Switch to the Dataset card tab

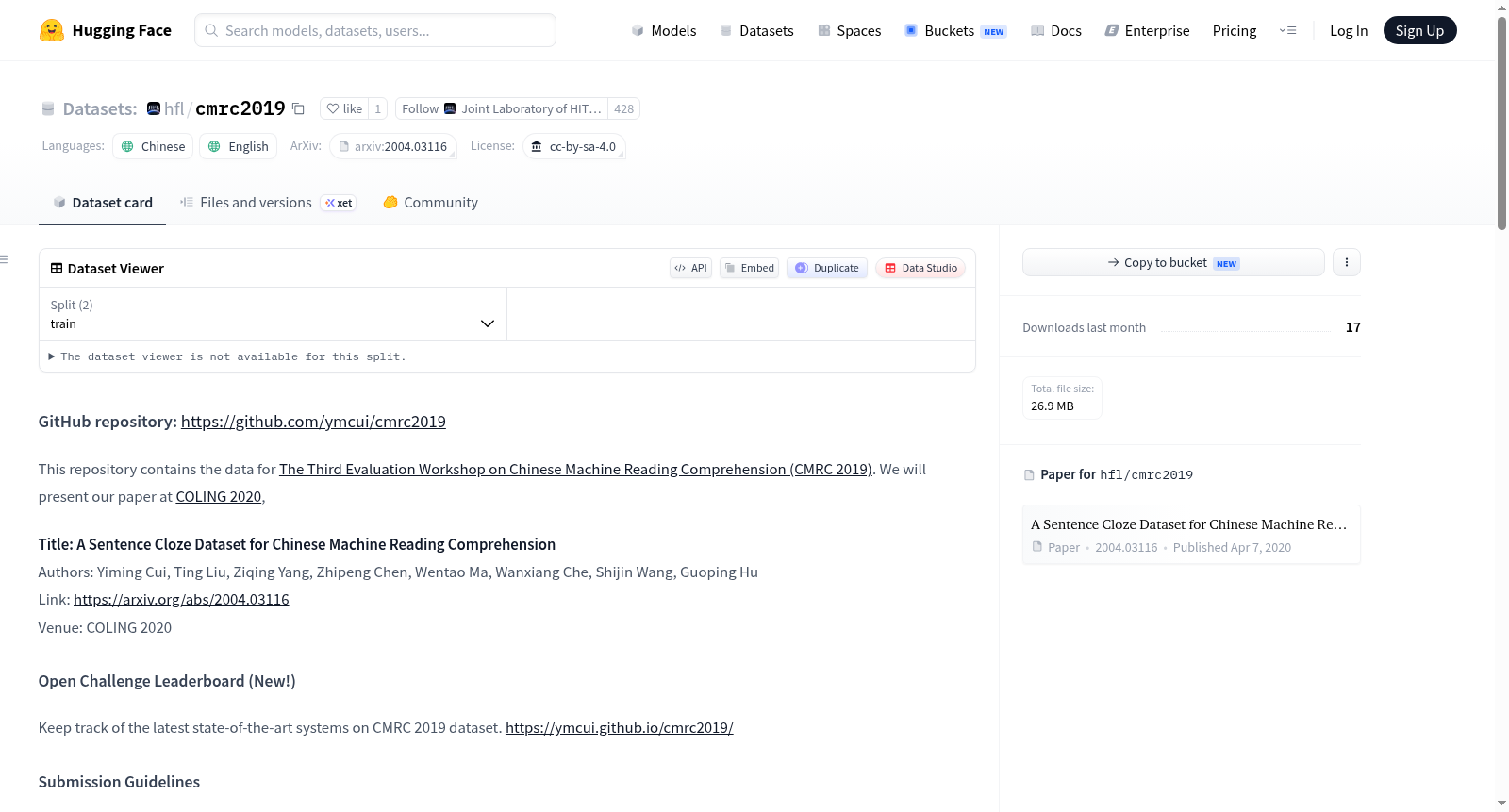103,202
